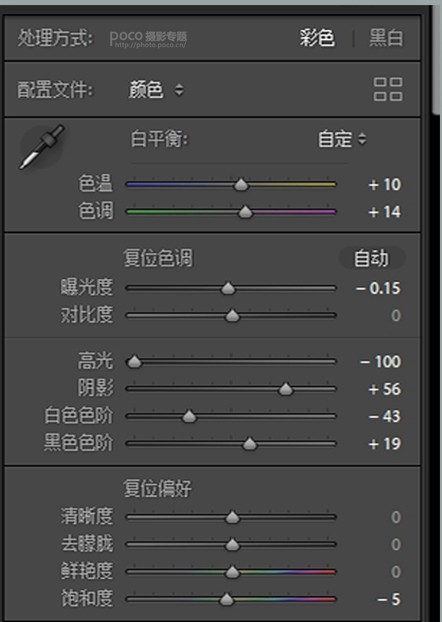The width and height of the screenshot is (442, 622).
Task: Click the 色温 temperature slider handle
Action: click(x=241, y=184)
